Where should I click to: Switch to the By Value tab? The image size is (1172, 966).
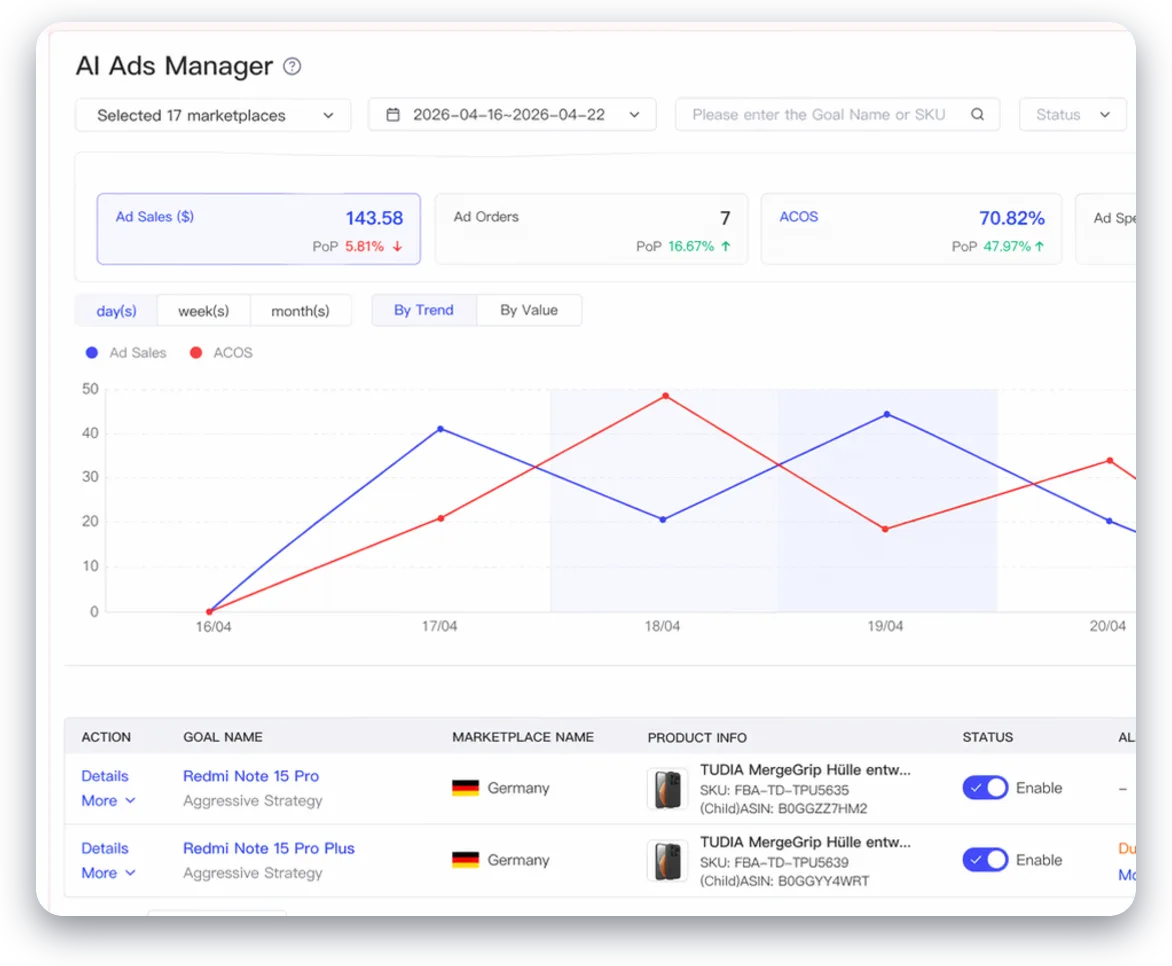(x=529, y=310)
